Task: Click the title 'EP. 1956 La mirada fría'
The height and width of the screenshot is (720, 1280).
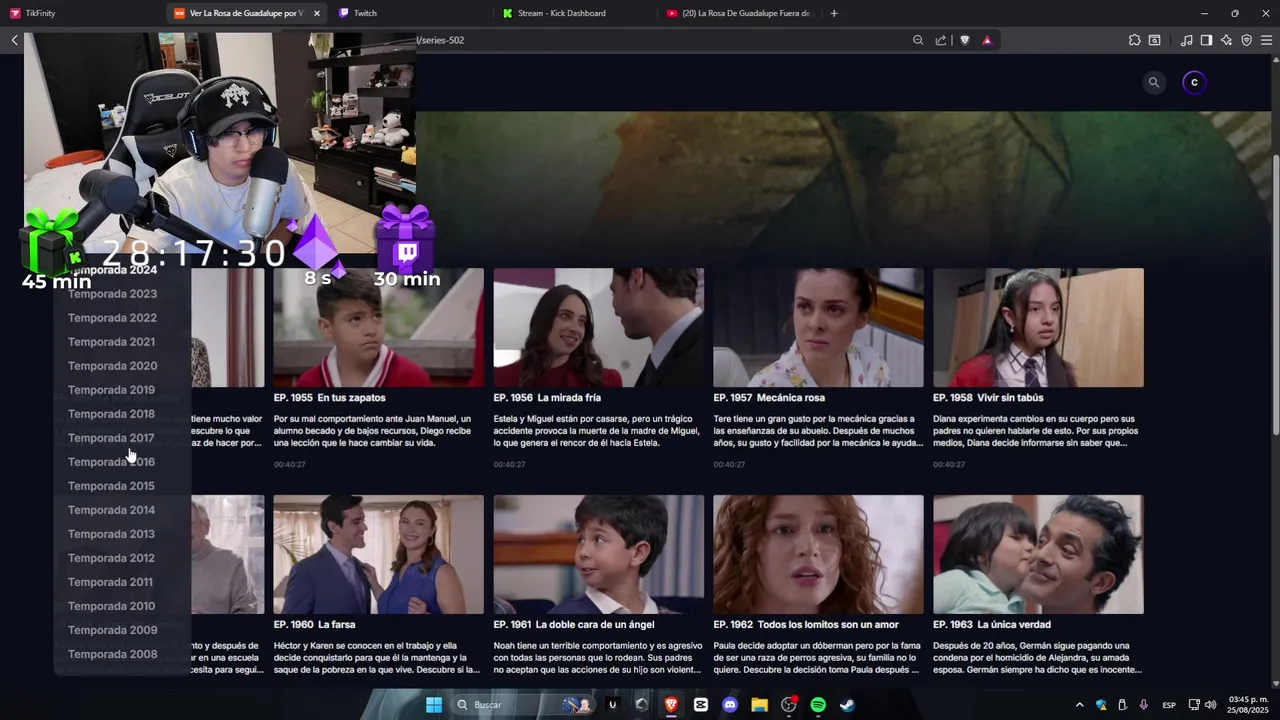Action: click(x=548, y=398)
